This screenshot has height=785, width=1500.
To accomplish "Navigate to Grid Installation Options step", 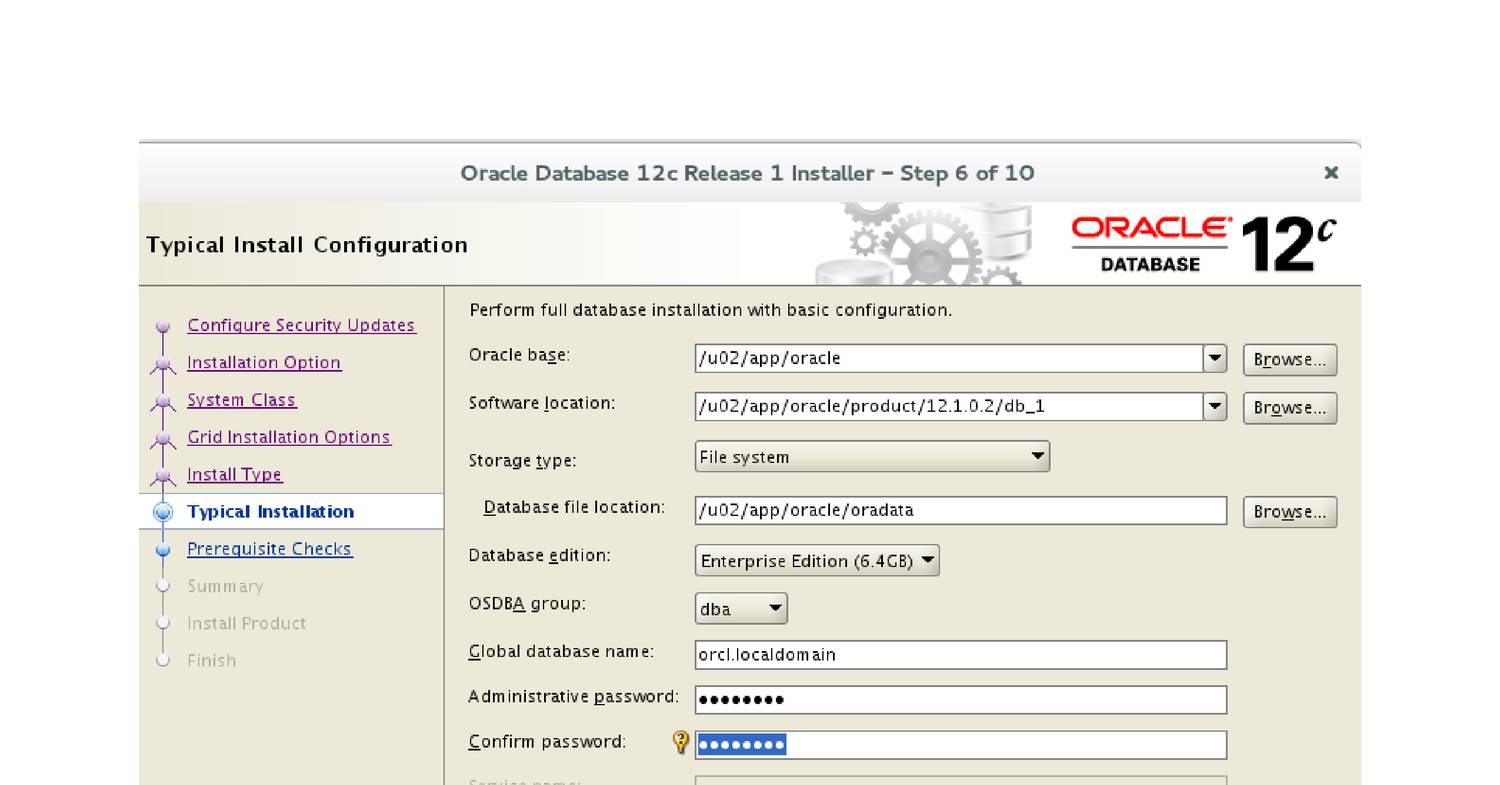I will tap(289, 437).
